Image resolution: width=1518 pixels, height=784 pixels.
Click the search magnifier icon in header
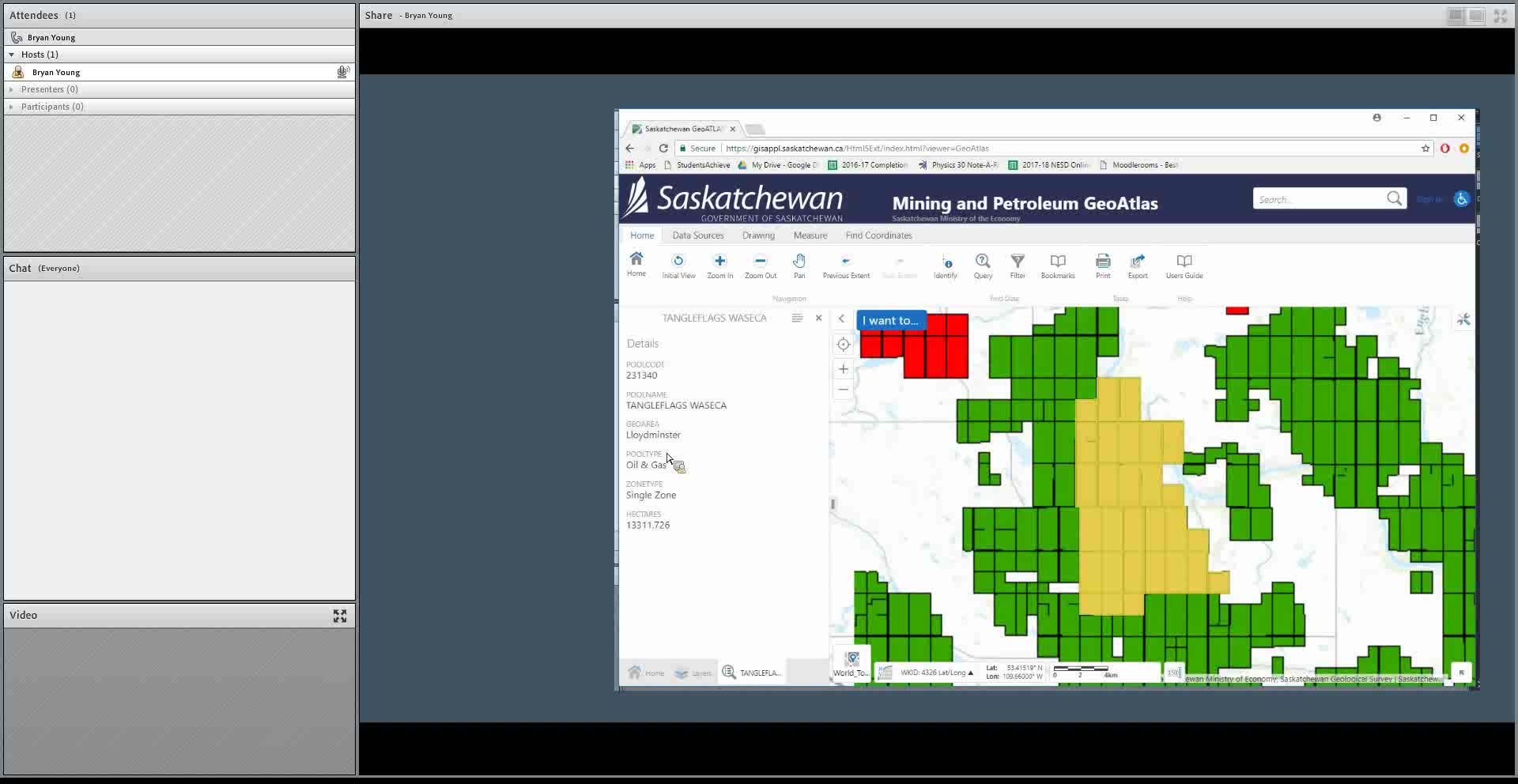point(1394,198)
